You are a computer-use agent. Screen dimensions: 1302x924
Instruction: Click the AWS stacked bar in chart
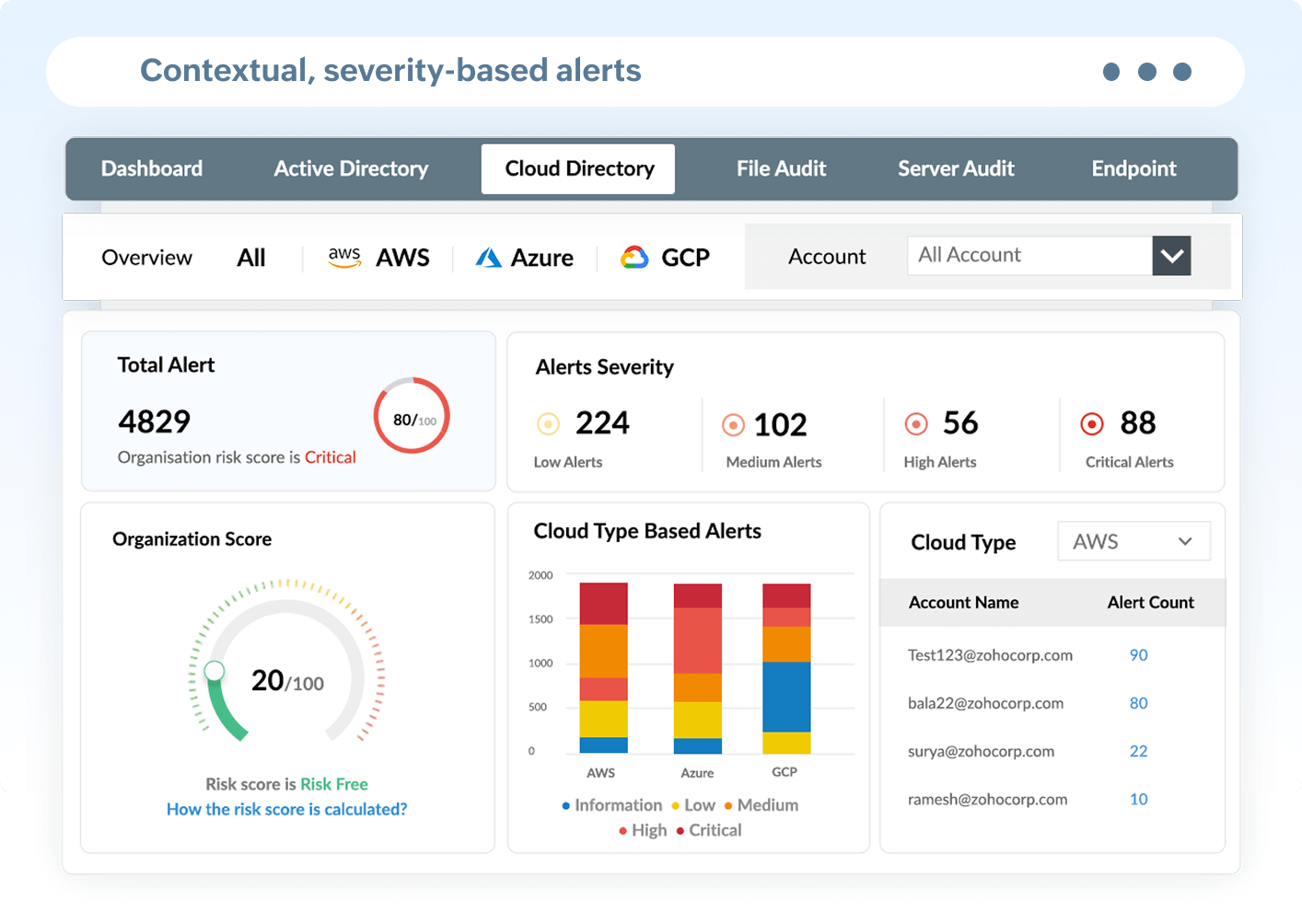click(603, 668)
